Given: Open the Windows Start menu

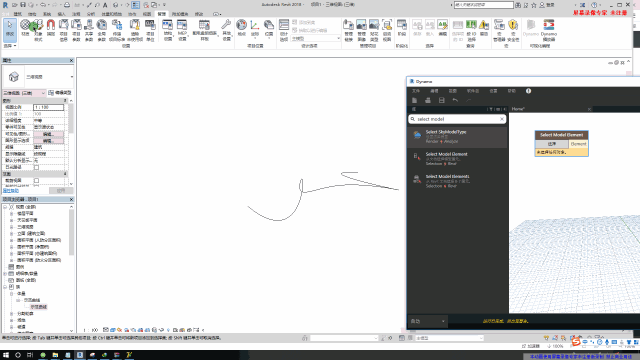Looking at the screenshot, I should (x=6, y=355).
